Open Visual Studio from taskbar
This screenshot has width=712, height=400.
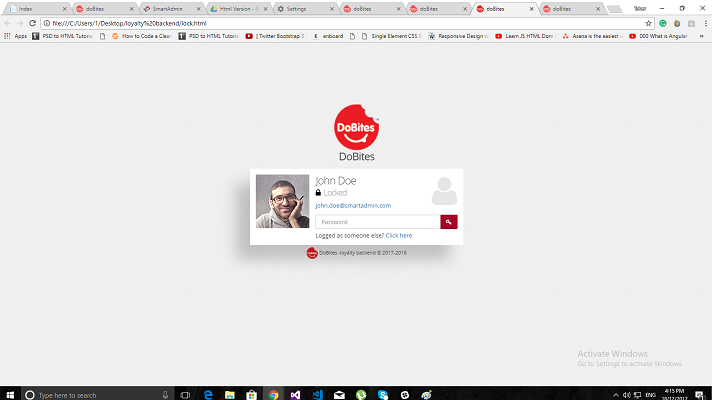295,395
